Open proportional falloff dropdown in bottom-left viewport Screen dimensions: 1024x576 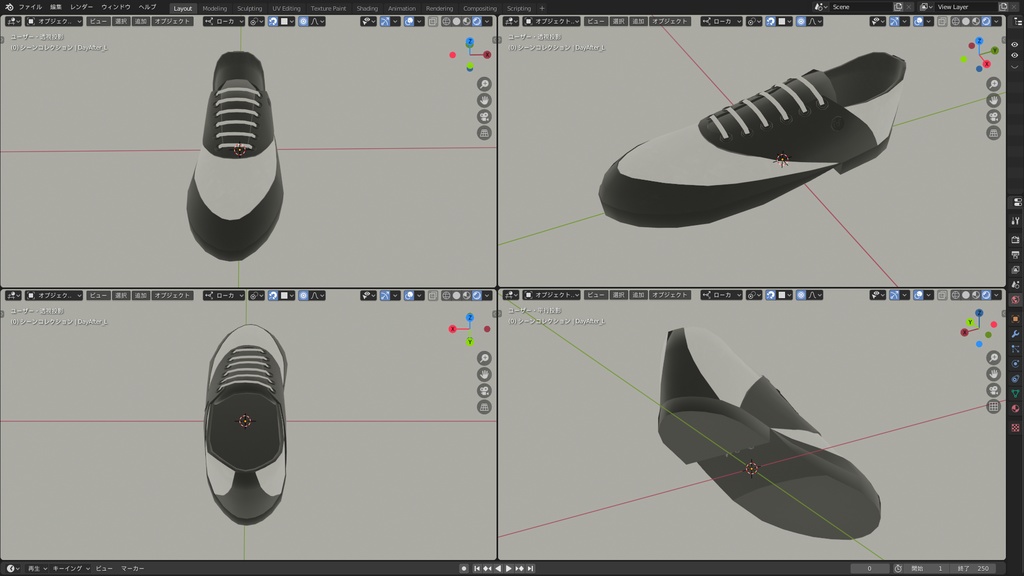pyautogui.click(x=316, y=296)
